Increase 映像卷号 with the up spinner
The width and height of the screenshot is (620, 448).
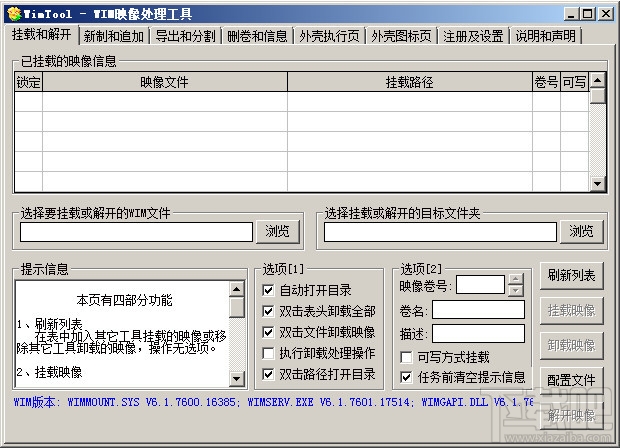[516, 279]
